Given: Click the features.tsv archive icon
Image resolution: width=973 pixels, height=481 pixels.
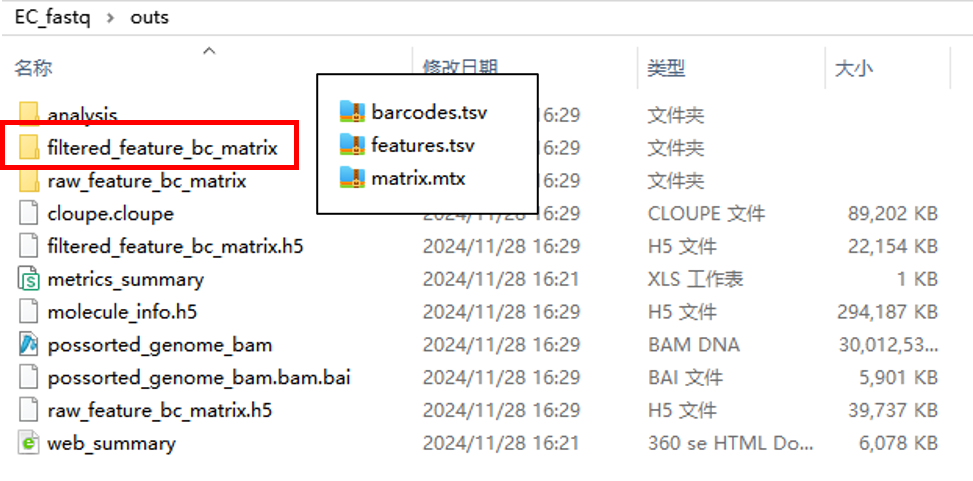Looking at the screenshot, I should point(352,145).
